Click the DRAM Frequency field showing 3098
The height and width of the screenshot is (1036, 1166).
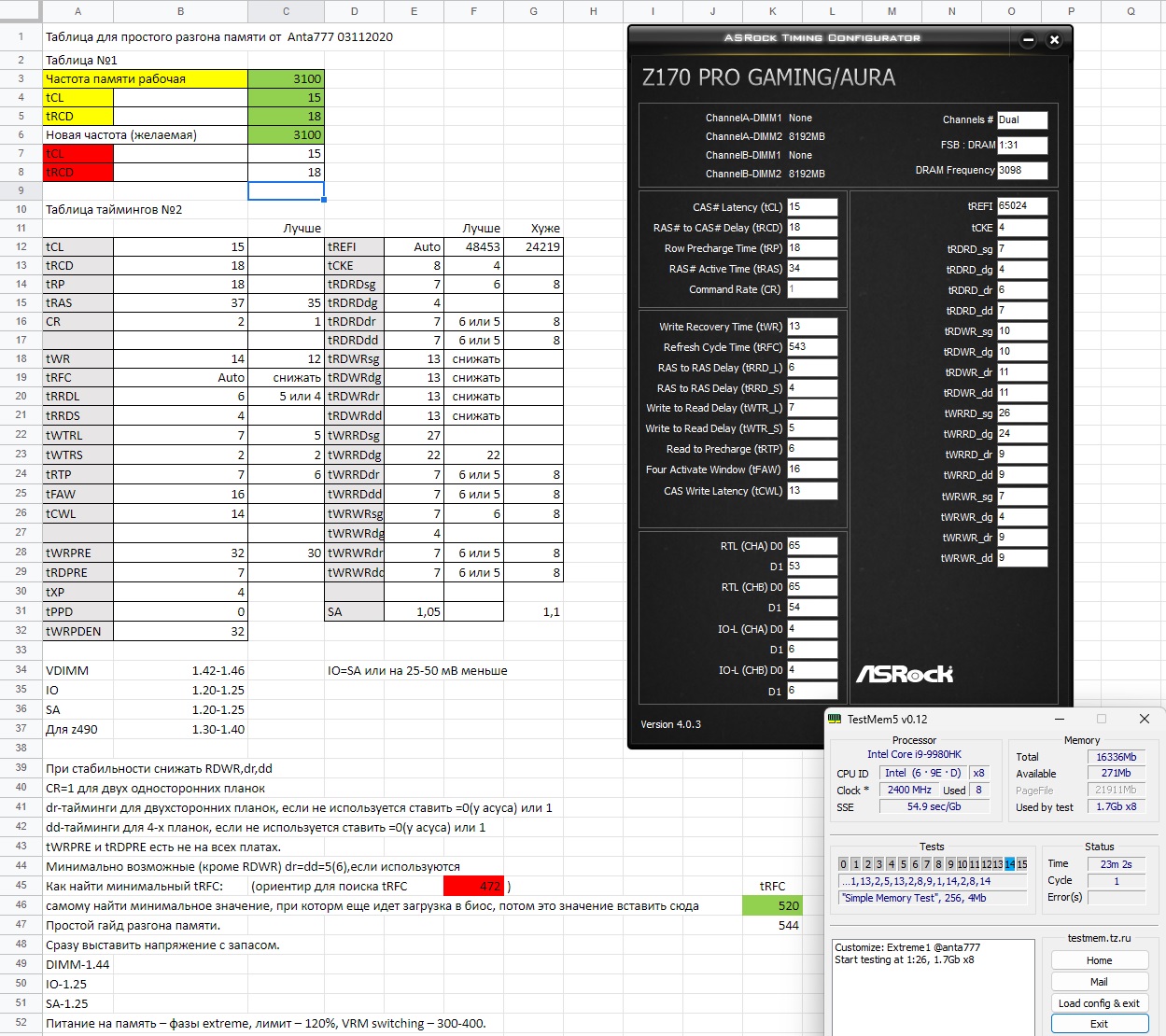pos(1022,171)
